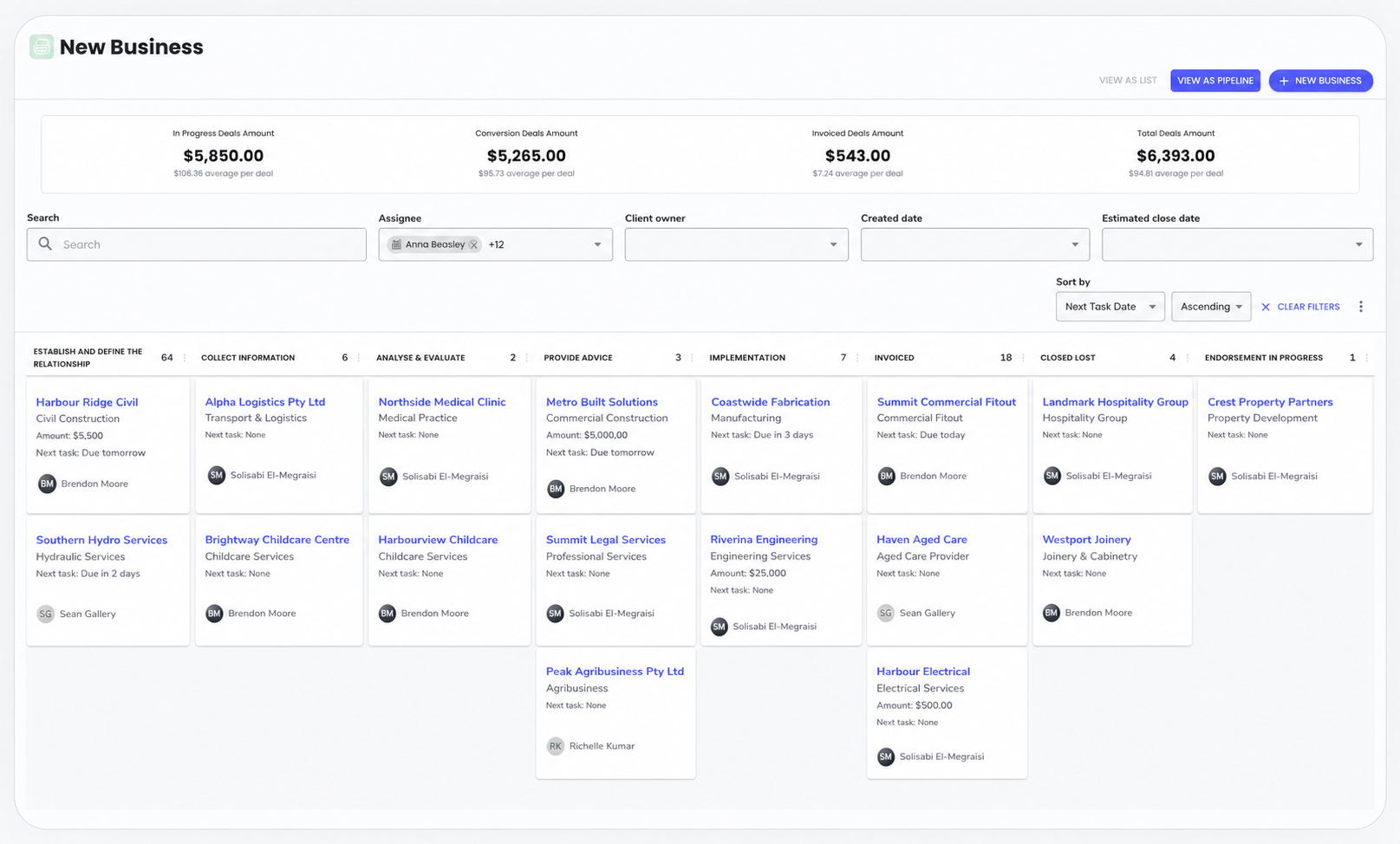Open the Closed Lost column options menu
Viewport: 1400px width, 844px height.
click(x=1187, y=358)
